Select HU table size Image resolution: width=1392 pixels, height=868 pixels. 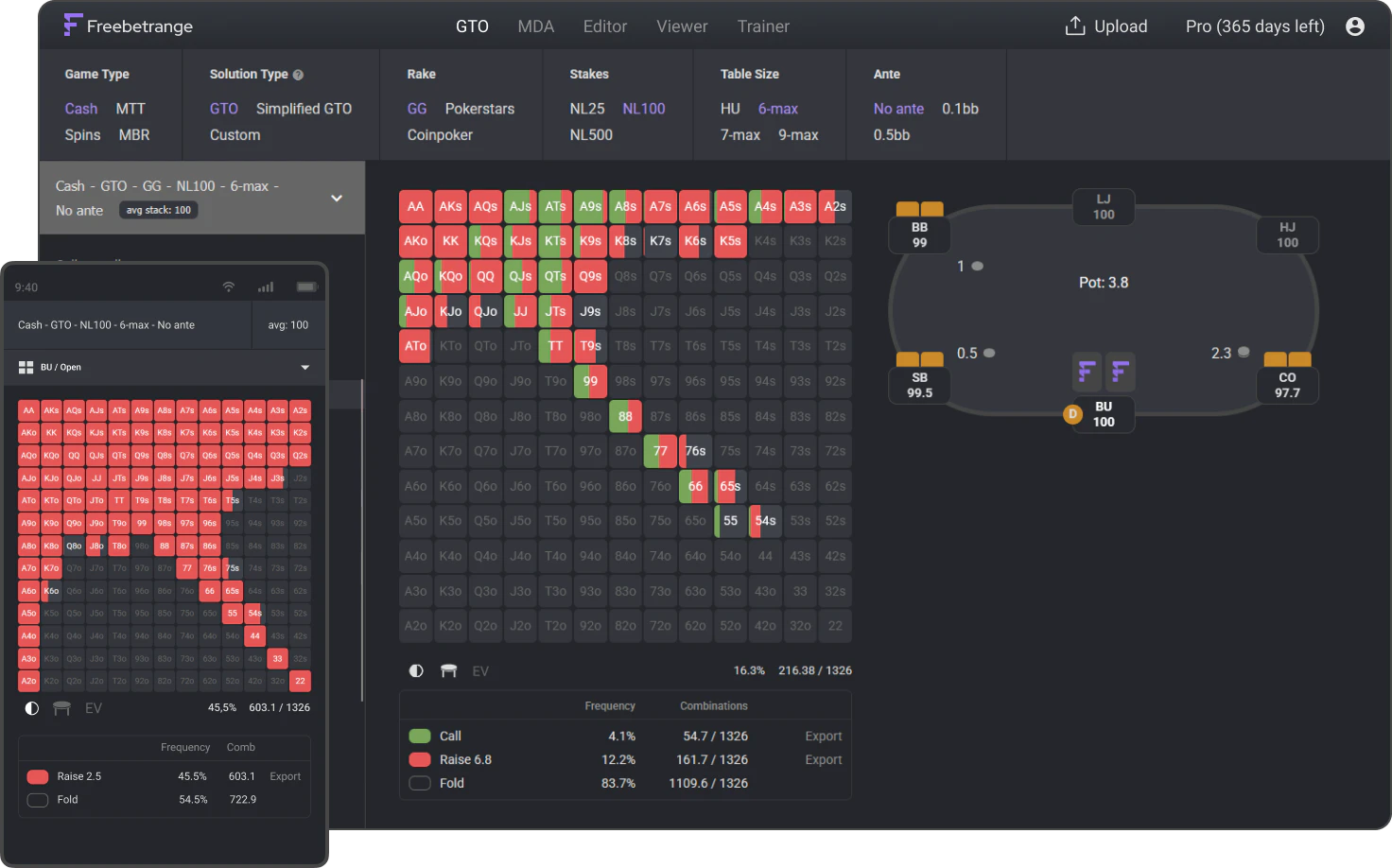(x=730, y=109)
